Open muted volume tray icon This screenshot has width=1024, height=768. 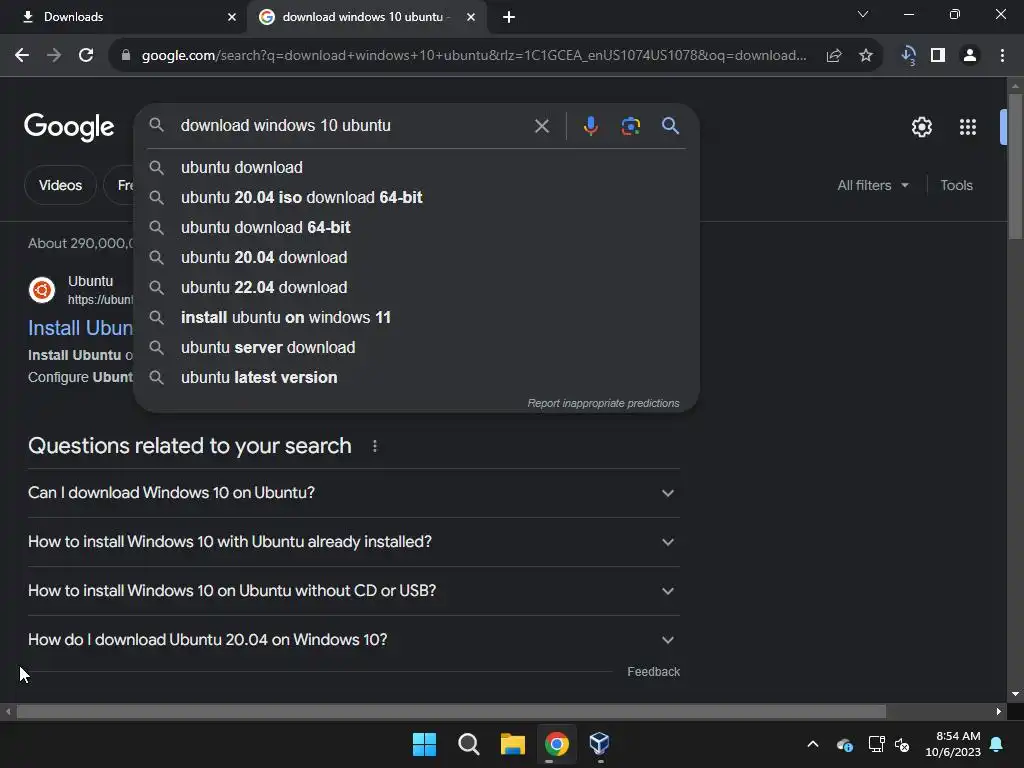[903, 744]
